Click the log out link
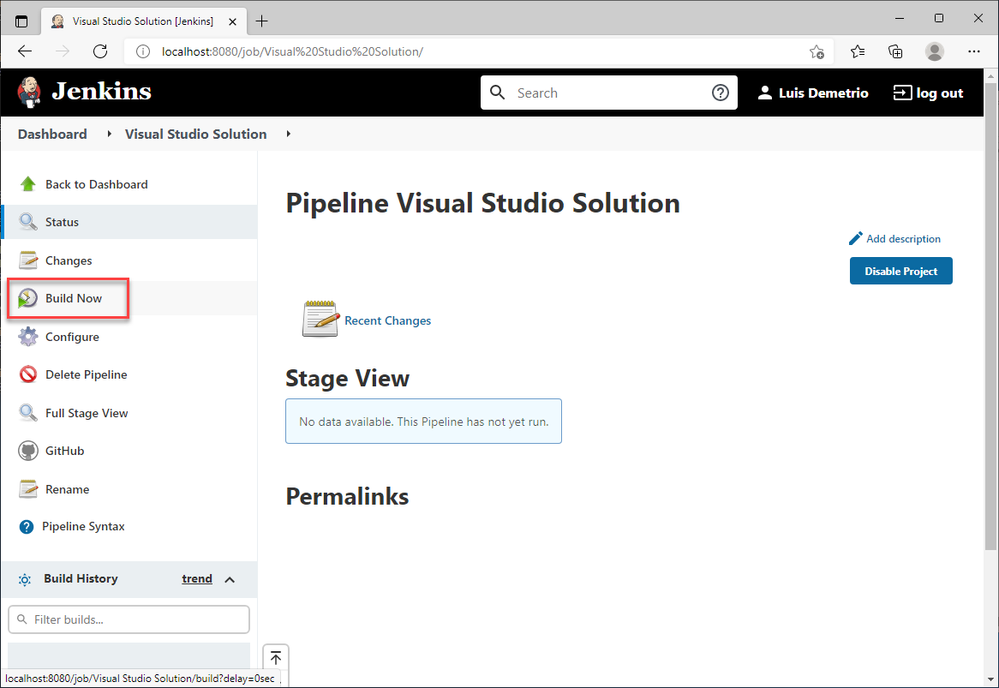 928,93
